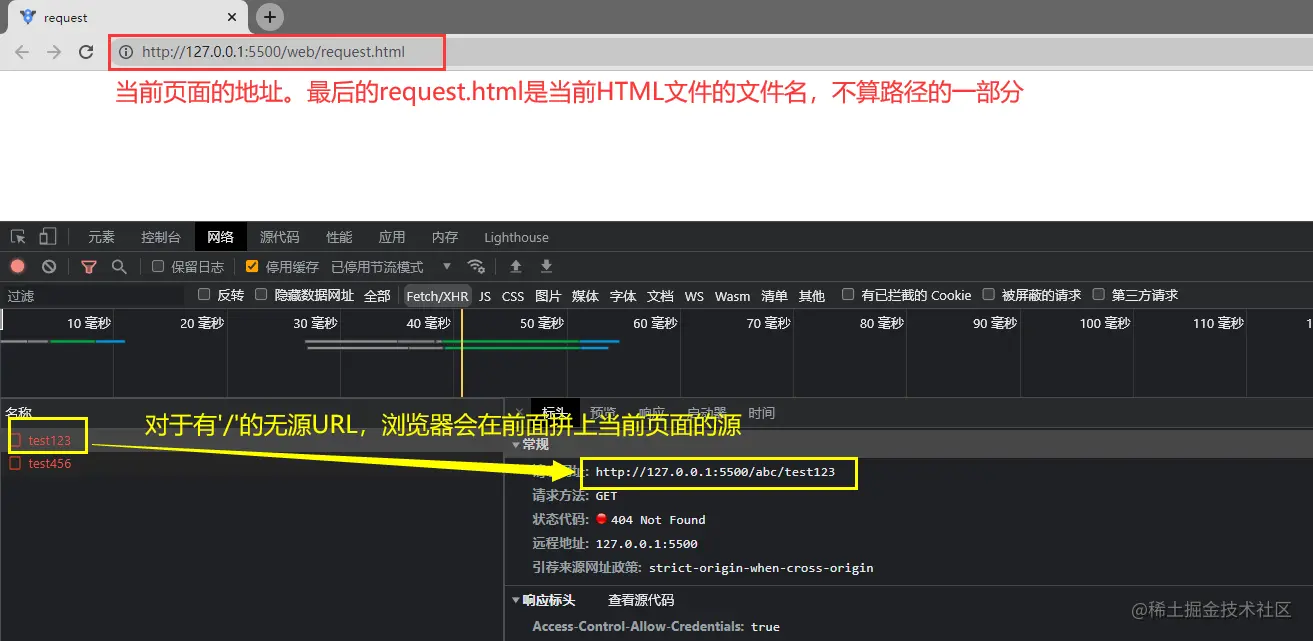Open the 源代码 tab
Viewport: 1313px width, 641px height.
[280, 237]
